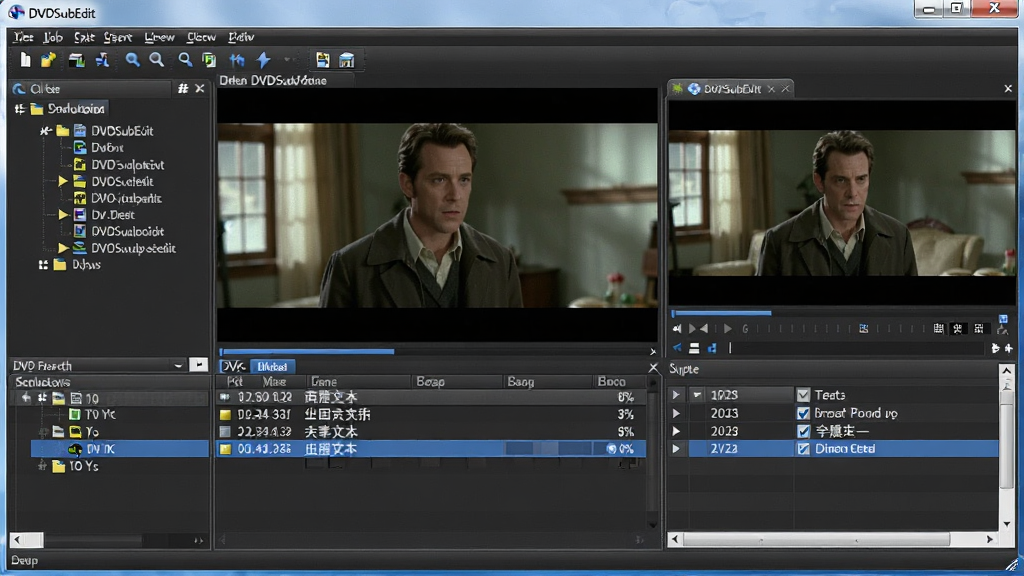This screenshot has height=576, width=1024.
Task: Click the new file toolbar icon
Action: 25,60
